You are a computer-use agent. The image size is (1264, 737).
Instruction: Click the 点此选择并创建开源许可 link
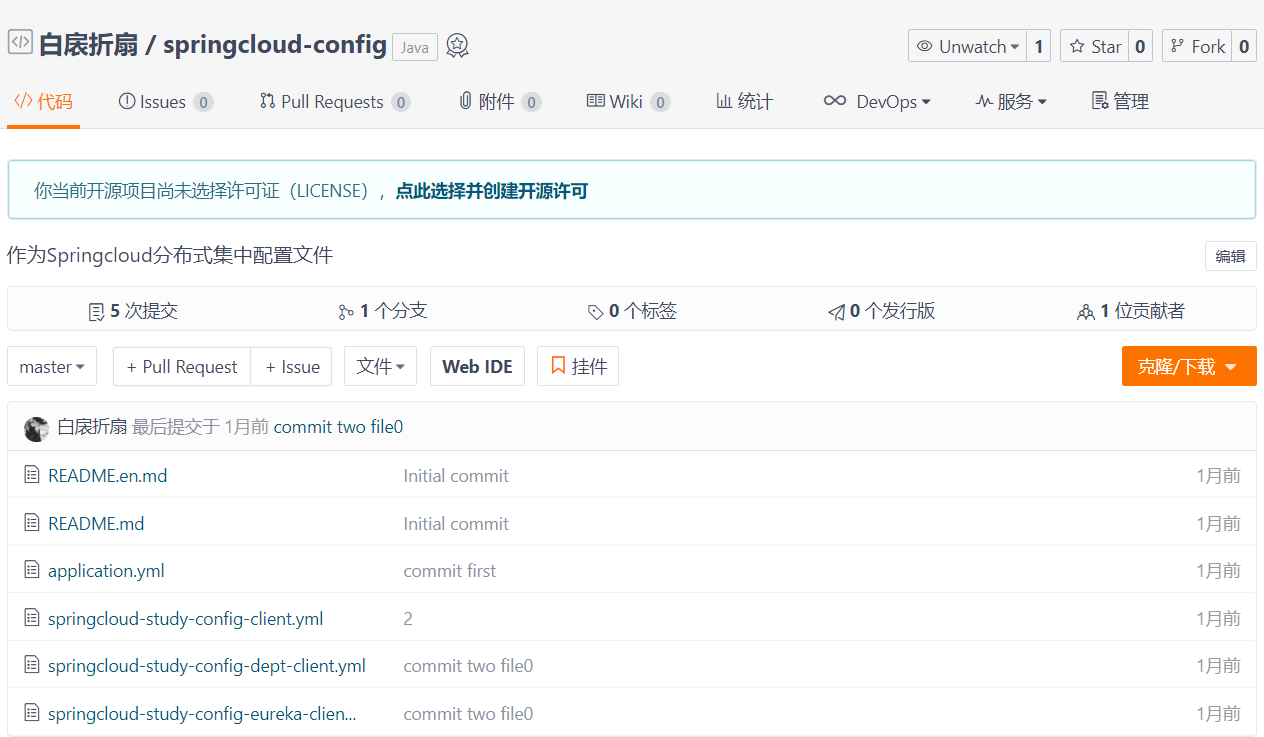[x=491, y=190]
